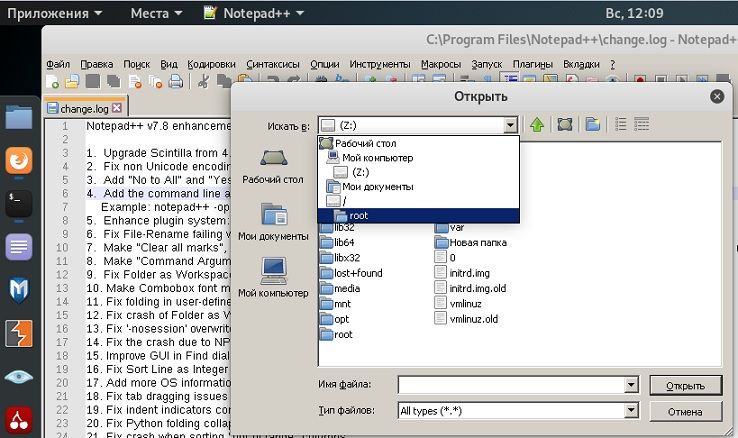Launch Burp Suite from the dock
Image resolution: width=738 pixels, height=438 pixels.
pyautogui.click(x=19, y=333)
